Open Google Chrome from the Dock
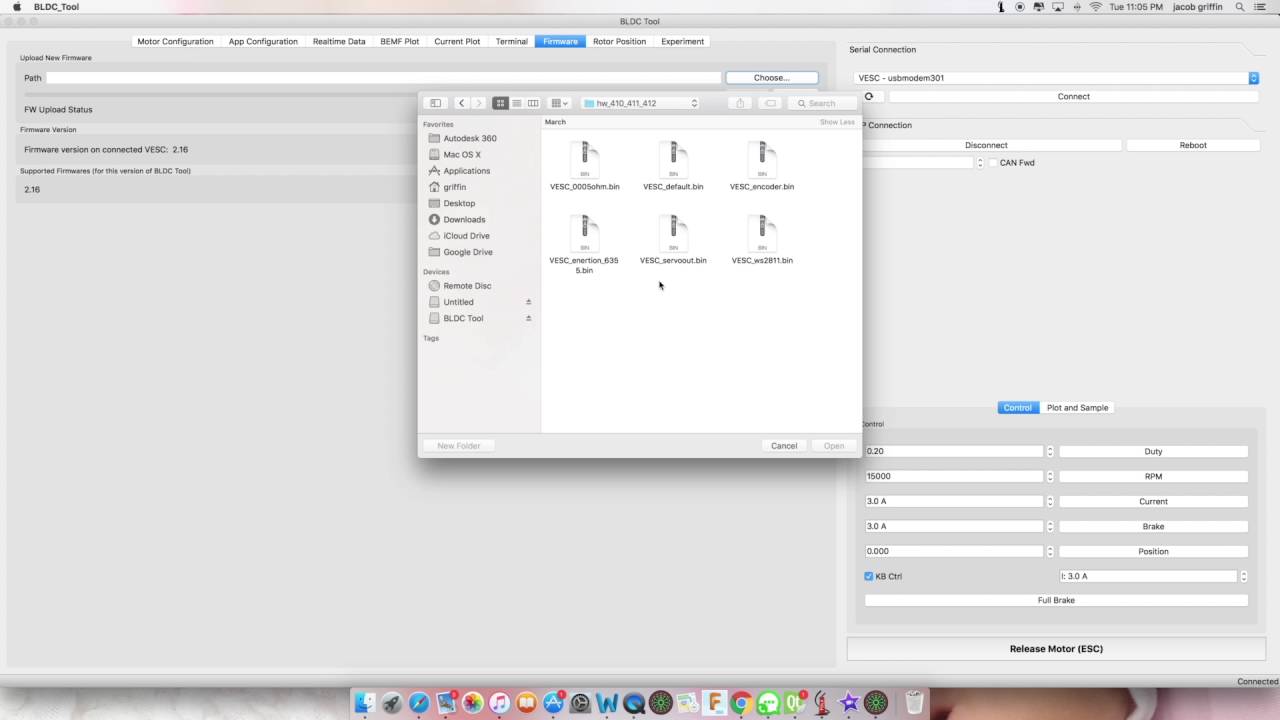The height and width of the screenshot is (720, 1280). 741,703
